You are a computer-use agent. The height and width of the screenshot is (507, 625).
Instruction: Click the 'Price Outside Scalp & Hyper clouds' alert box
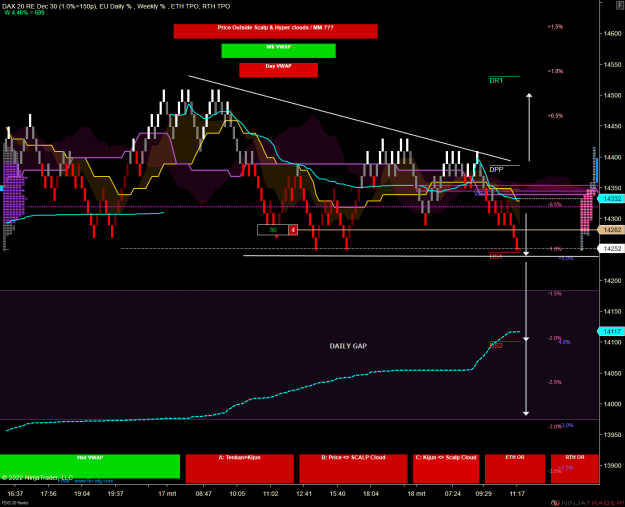tap(275, 31)
